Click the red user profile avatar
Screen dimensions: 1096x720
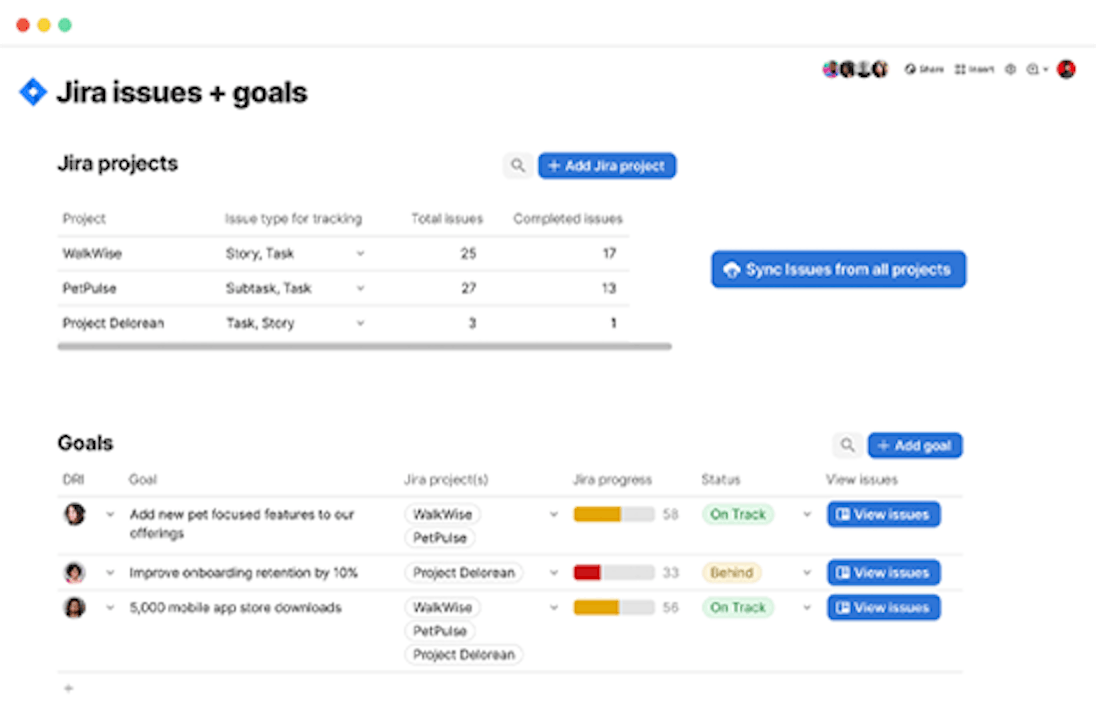coord(1066,69)
